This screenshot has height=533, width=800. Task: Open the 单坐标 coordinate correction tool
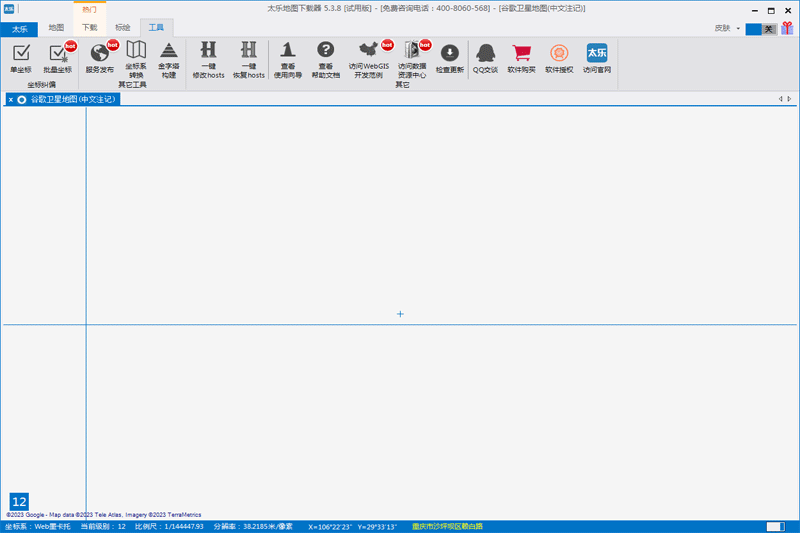pos(21,59)
